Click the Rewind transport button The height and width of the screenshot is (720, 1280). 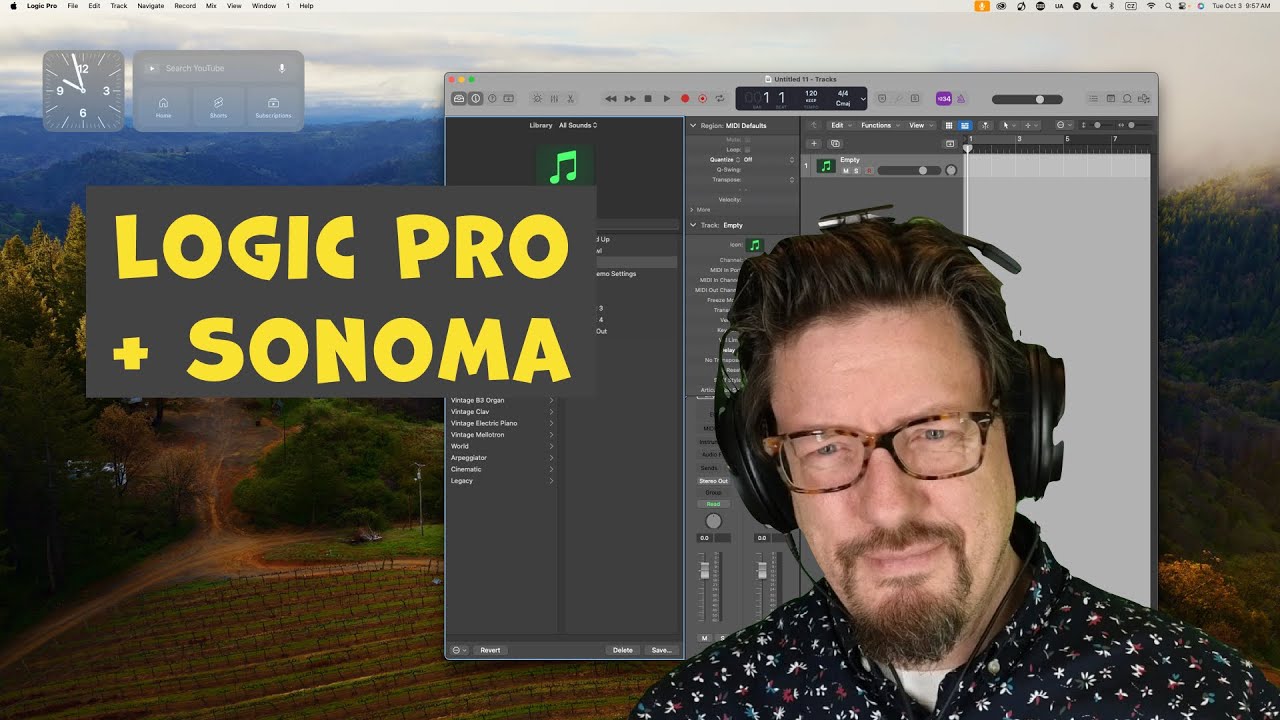[611, 98]
